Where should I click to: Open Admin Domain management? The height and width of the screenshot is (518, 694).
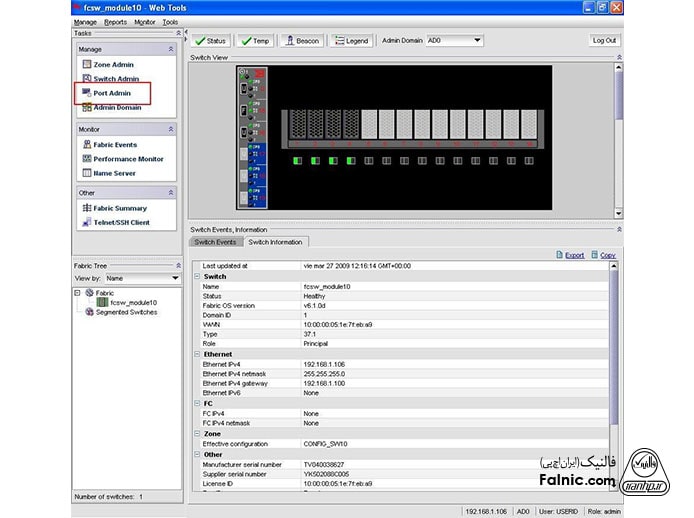tap(117, 107)
